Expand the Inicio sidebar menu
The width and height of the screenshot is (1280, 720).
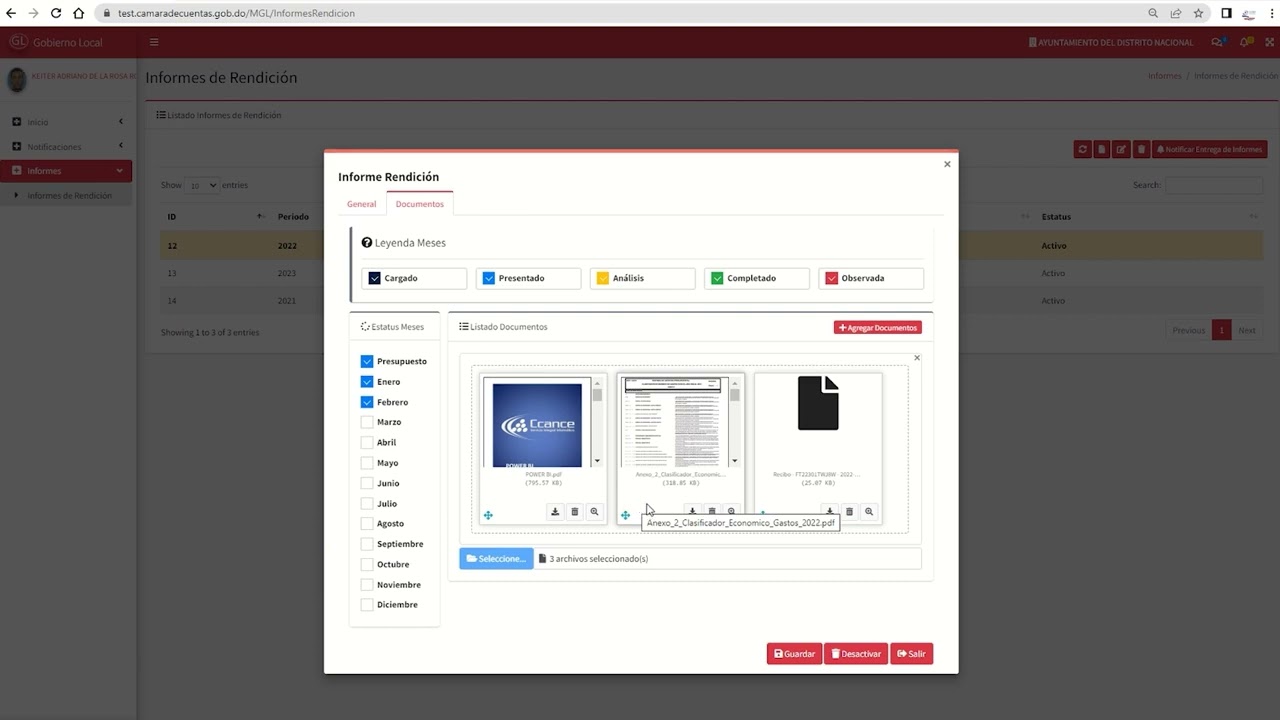(x=68, y=122)
